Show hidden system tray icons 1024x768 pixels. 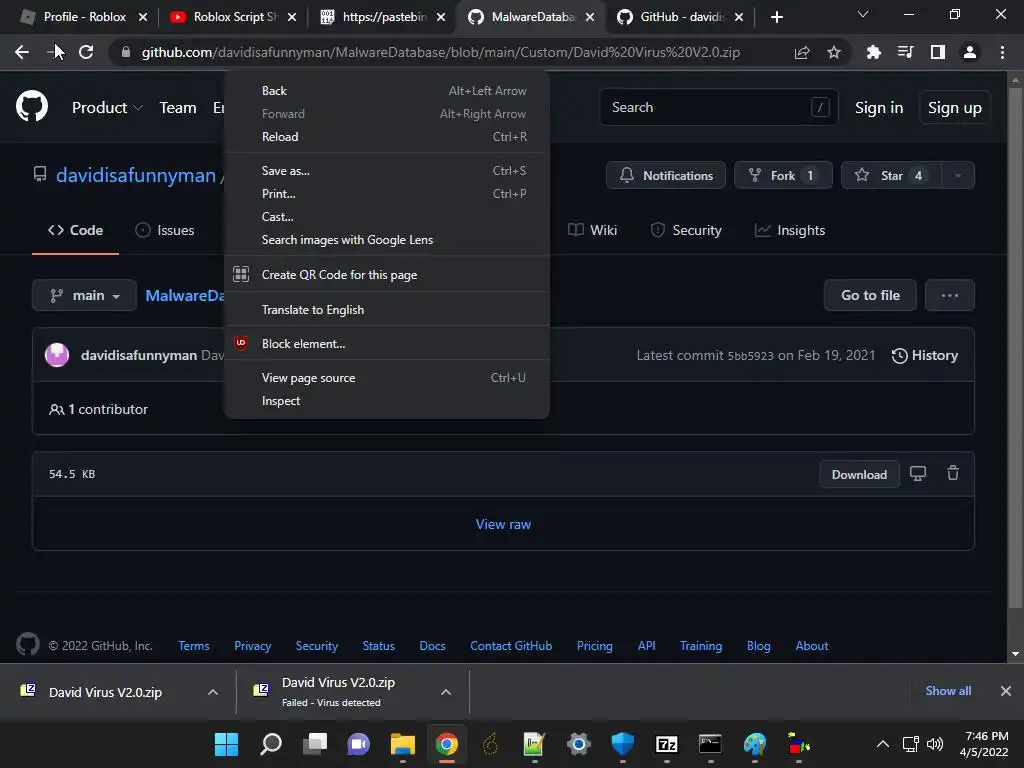(882, 744)
